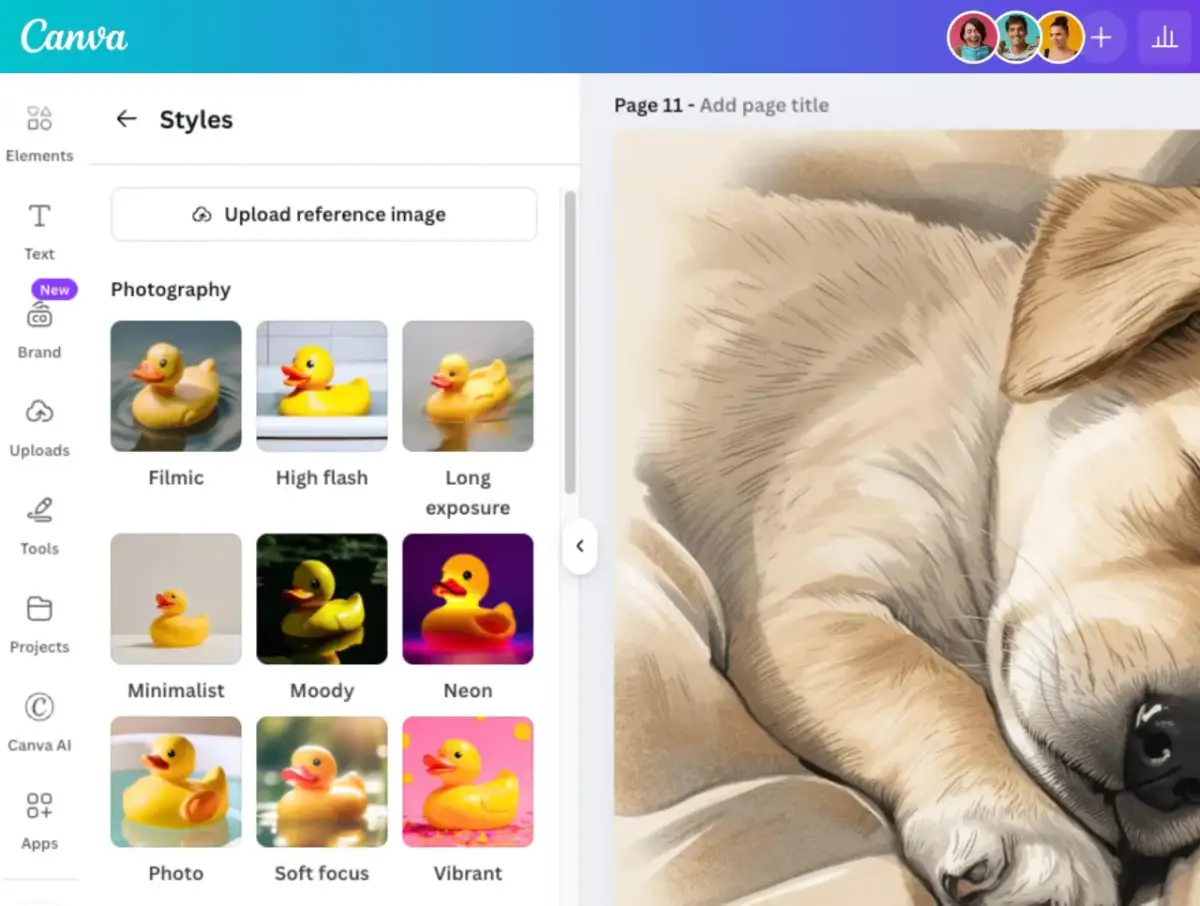Open the analytics chart icon
This screenshot has height=906, width=1200.
1164,38
